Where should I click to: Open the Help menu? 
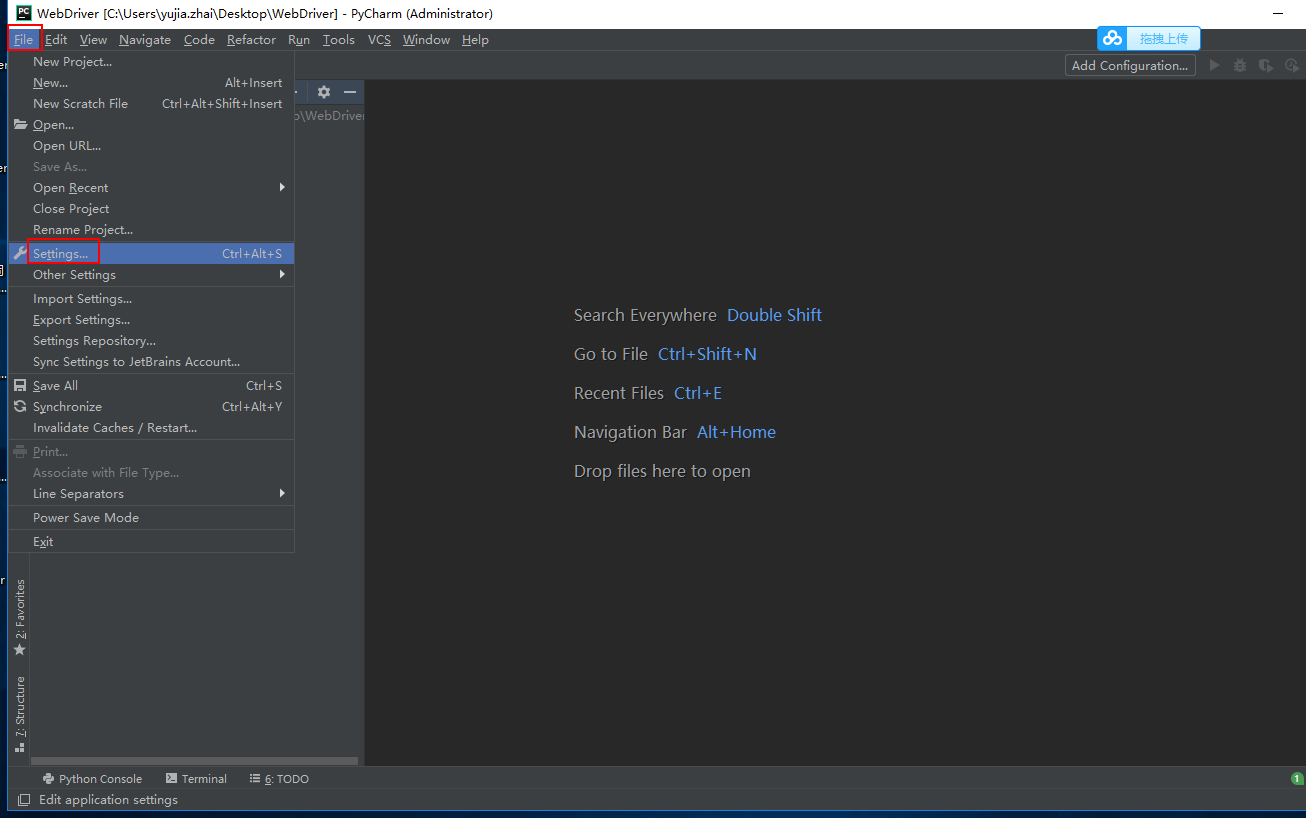475,40
